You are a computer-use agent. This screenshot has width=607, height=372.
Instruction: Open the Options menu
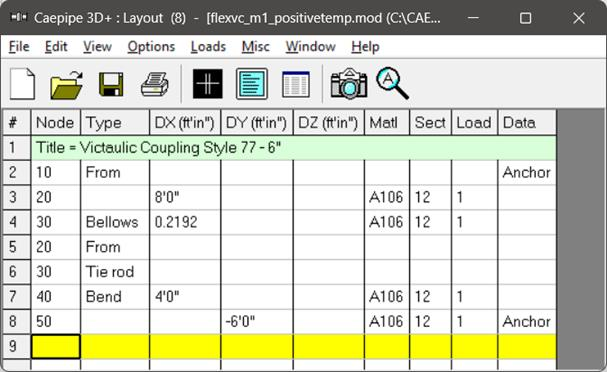click(x=151, y=47)
